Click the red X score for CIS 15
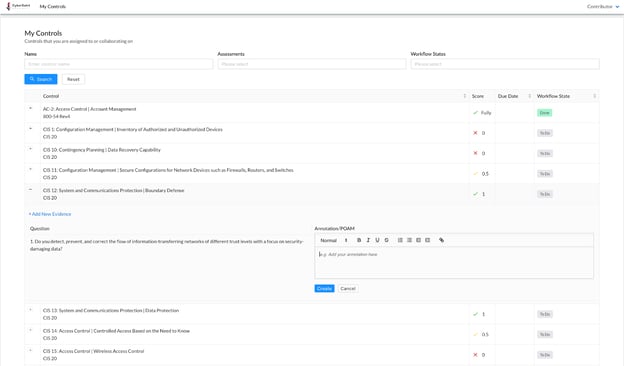The image size is (624, 366). (x=475, y=355)
